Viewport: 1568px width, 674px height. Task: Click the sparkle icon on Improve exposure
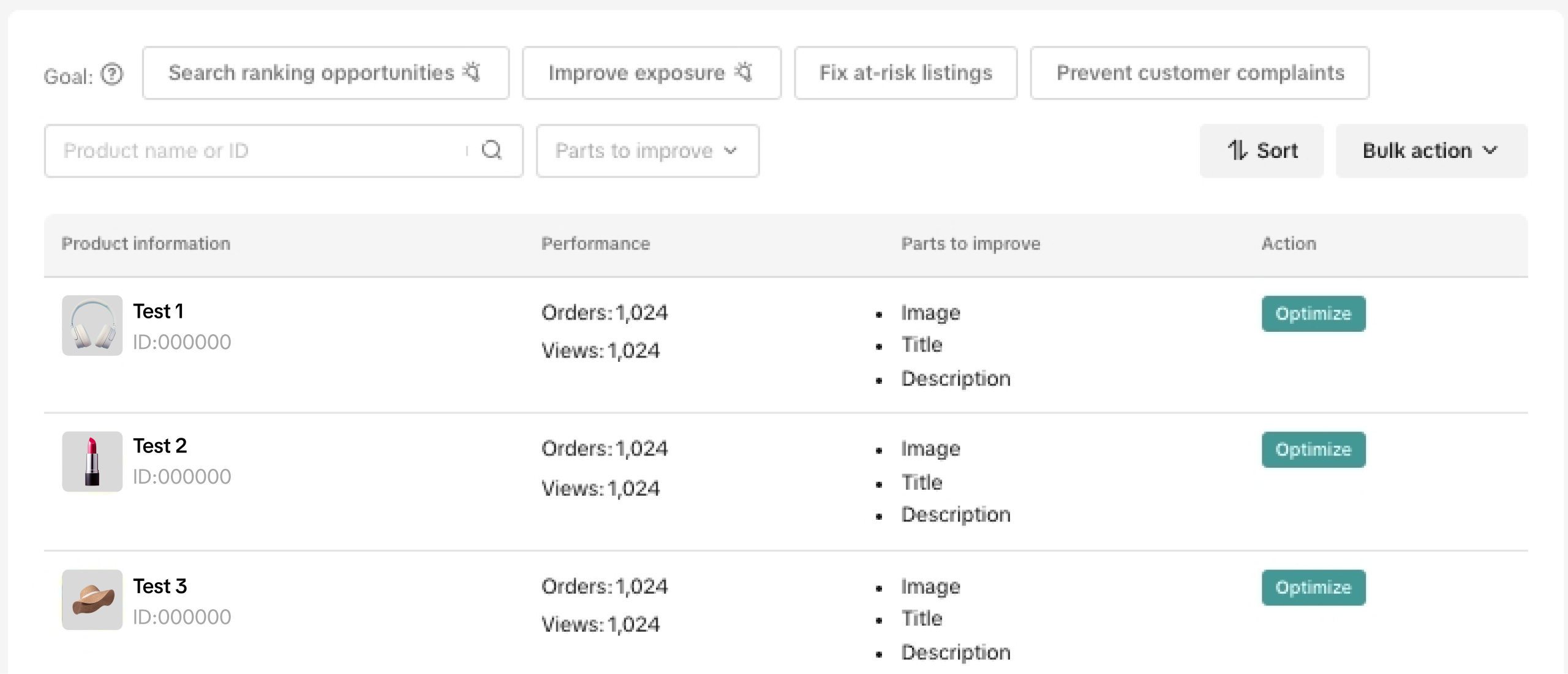[x=744, y=72]
